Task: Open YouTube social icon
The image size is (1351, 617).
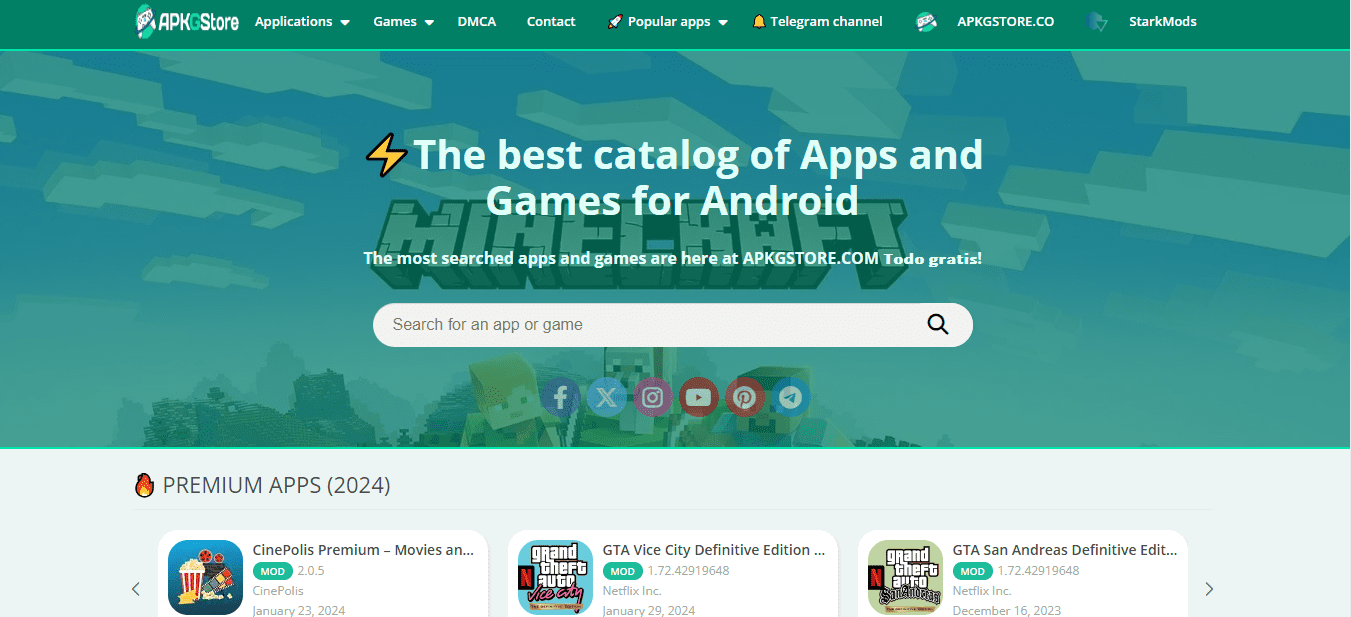Action: pyautogui.click(x=699, y=398)
